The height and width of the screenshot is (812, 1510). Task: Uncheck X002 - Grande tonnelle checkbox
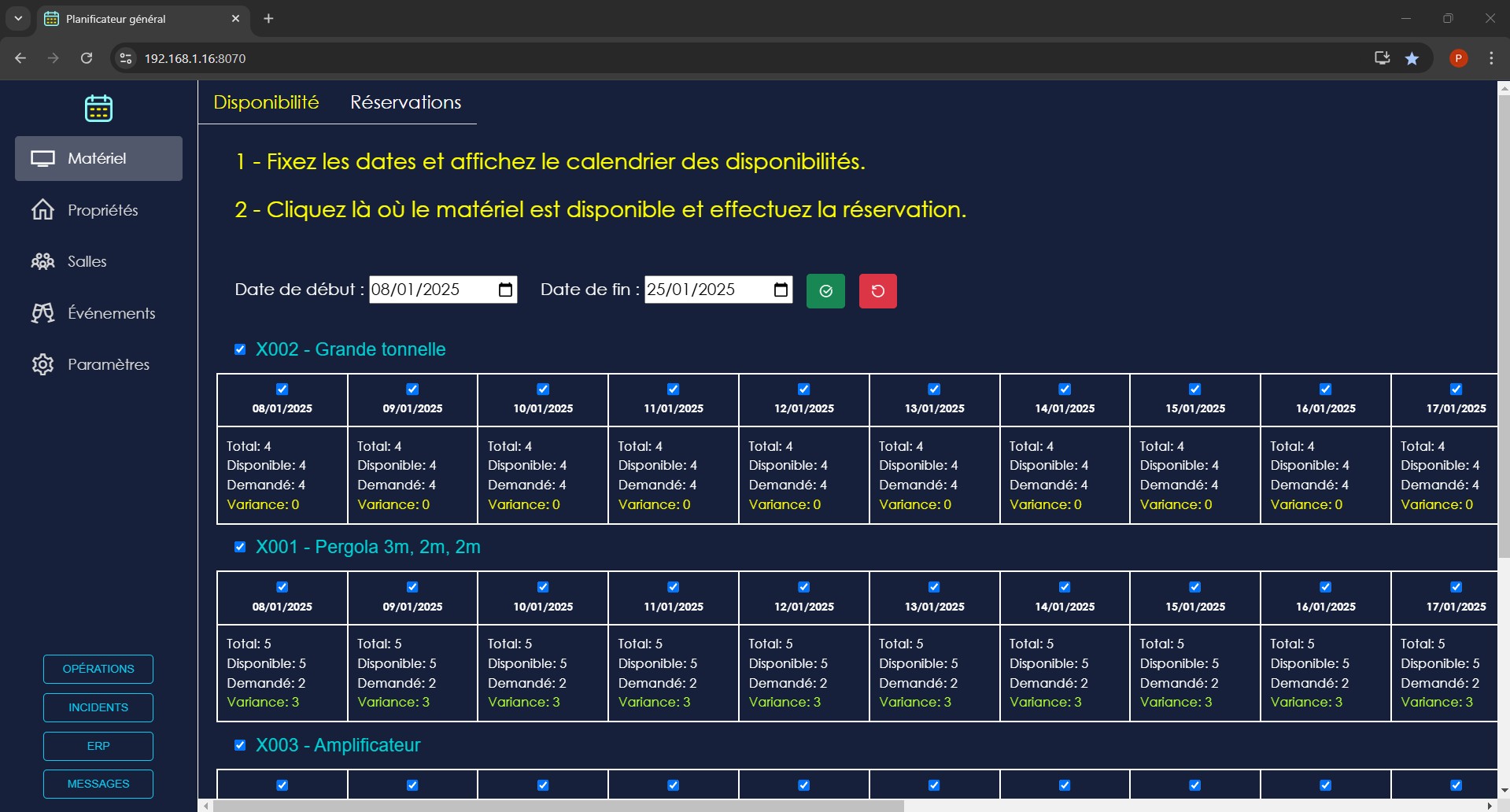point(240,349)
